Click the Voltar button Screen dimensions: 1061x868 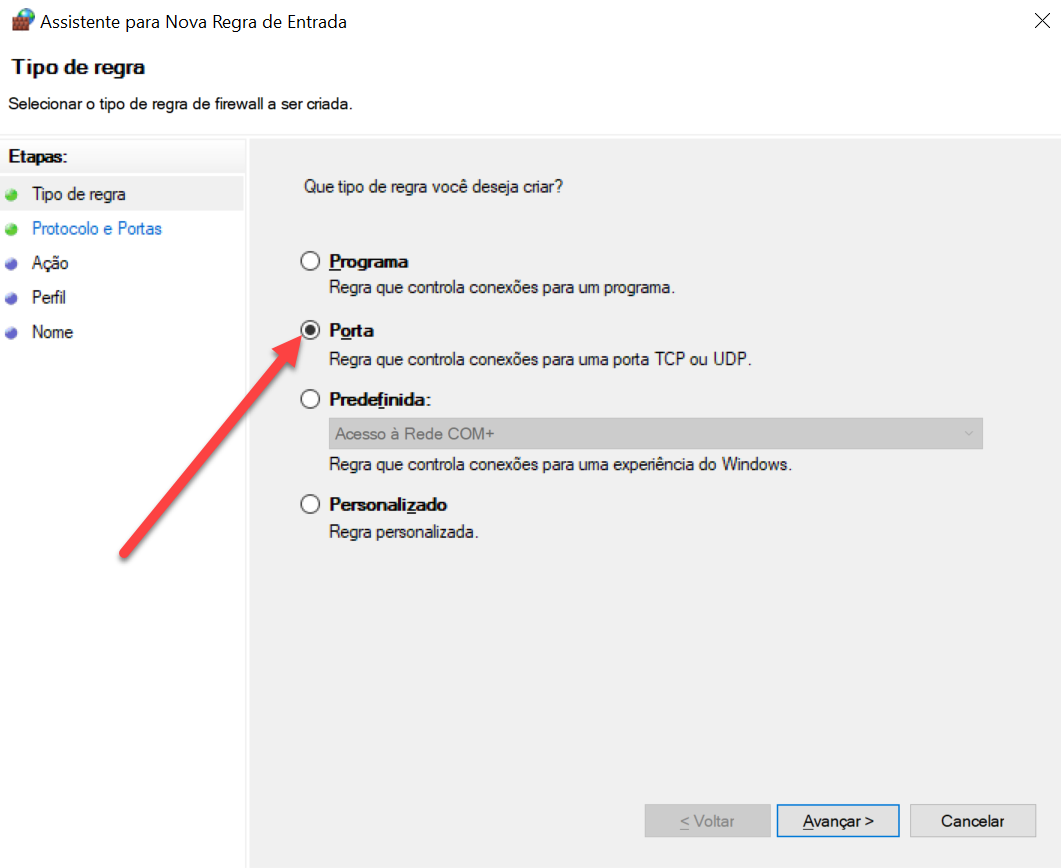tap(707, 821)
